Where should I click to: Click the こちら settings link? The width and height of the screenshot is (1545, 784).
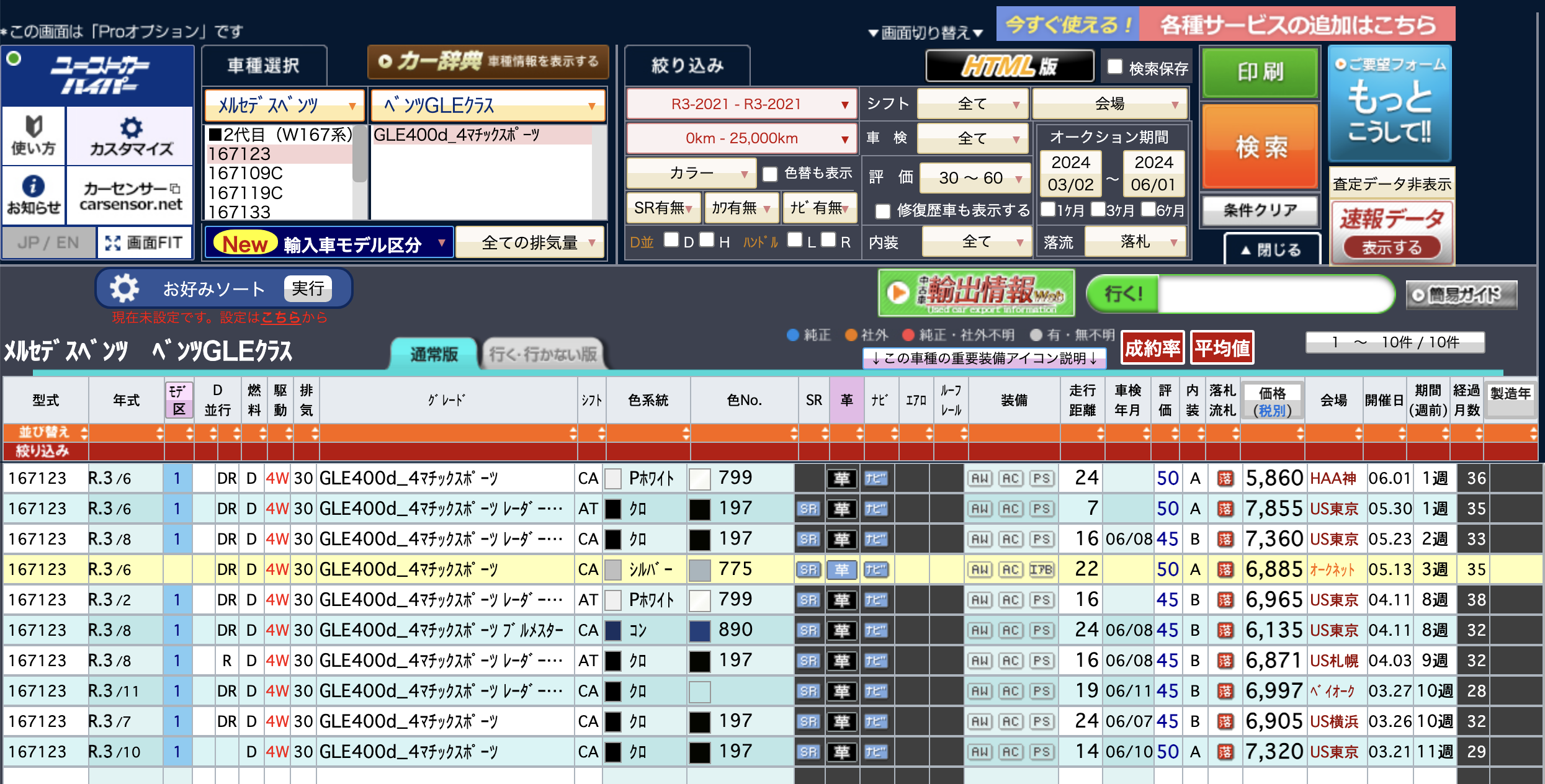coord(281,318)
